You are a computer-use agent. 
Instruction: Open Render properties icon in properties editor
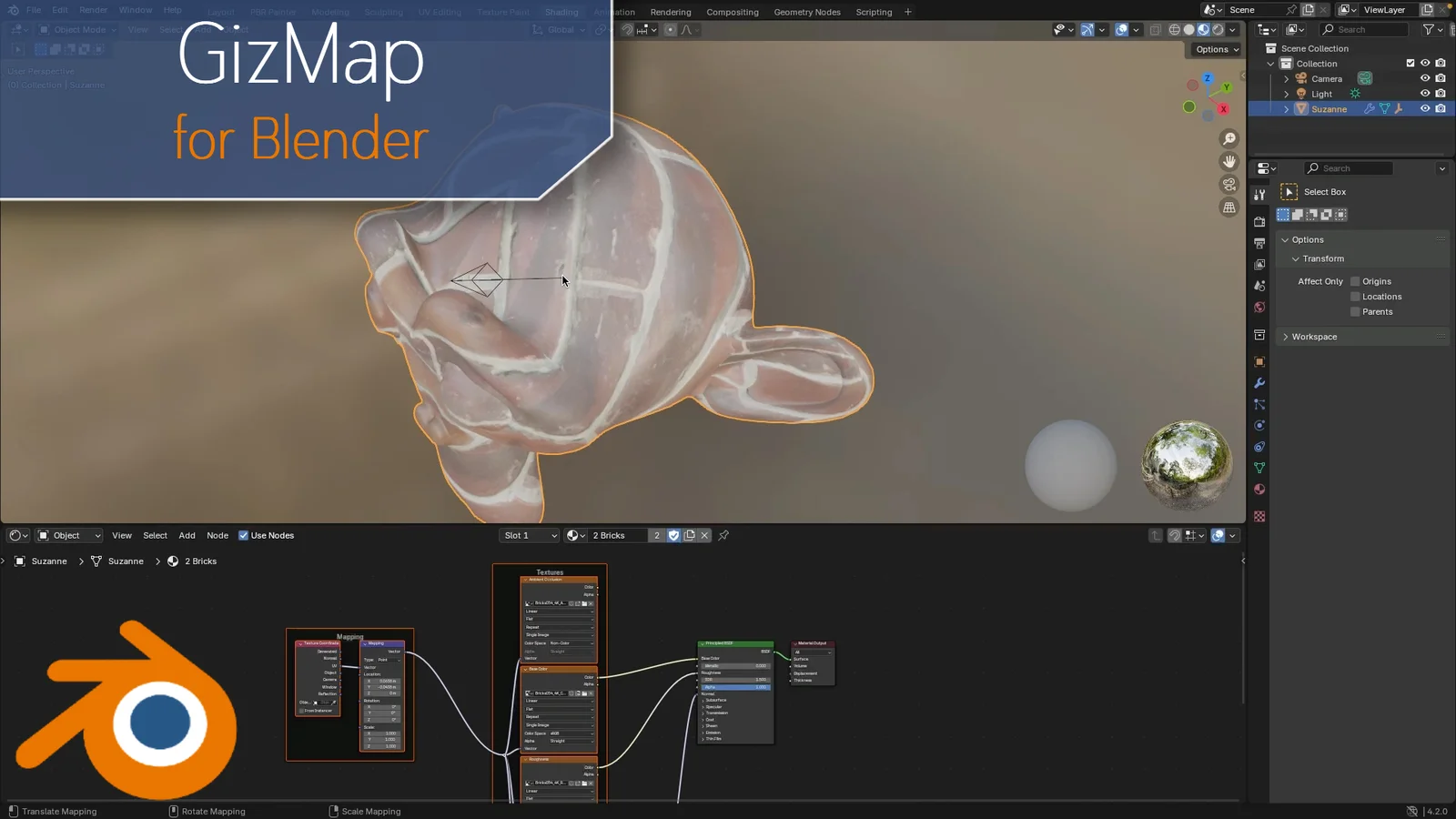pyautogui.click(x=1259, y=220)
